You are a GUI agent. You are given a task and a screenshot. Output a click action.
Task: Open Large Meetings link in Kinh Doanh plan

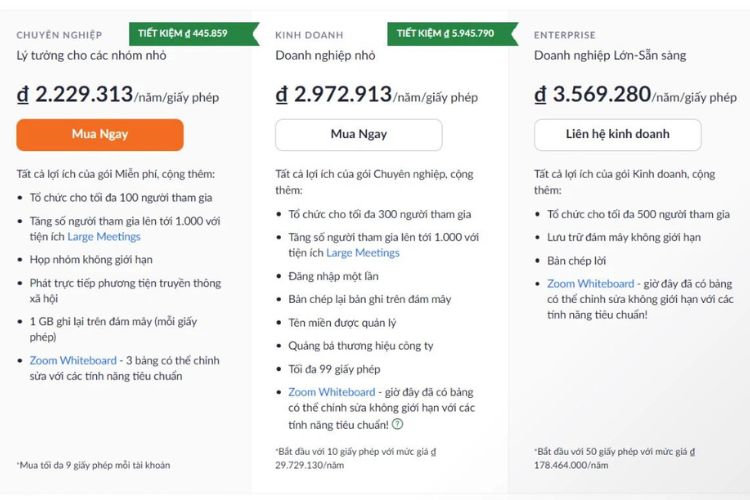point(363,253)
